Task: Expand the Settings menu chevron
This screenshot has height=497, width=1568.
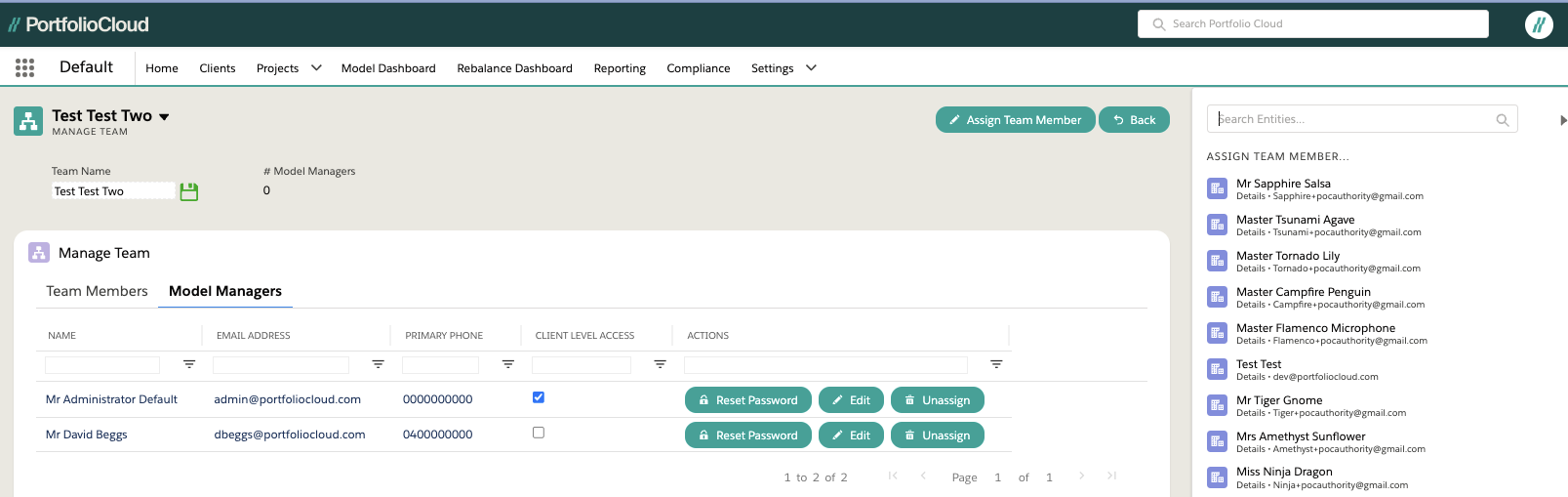Action: tap(811, 68)
